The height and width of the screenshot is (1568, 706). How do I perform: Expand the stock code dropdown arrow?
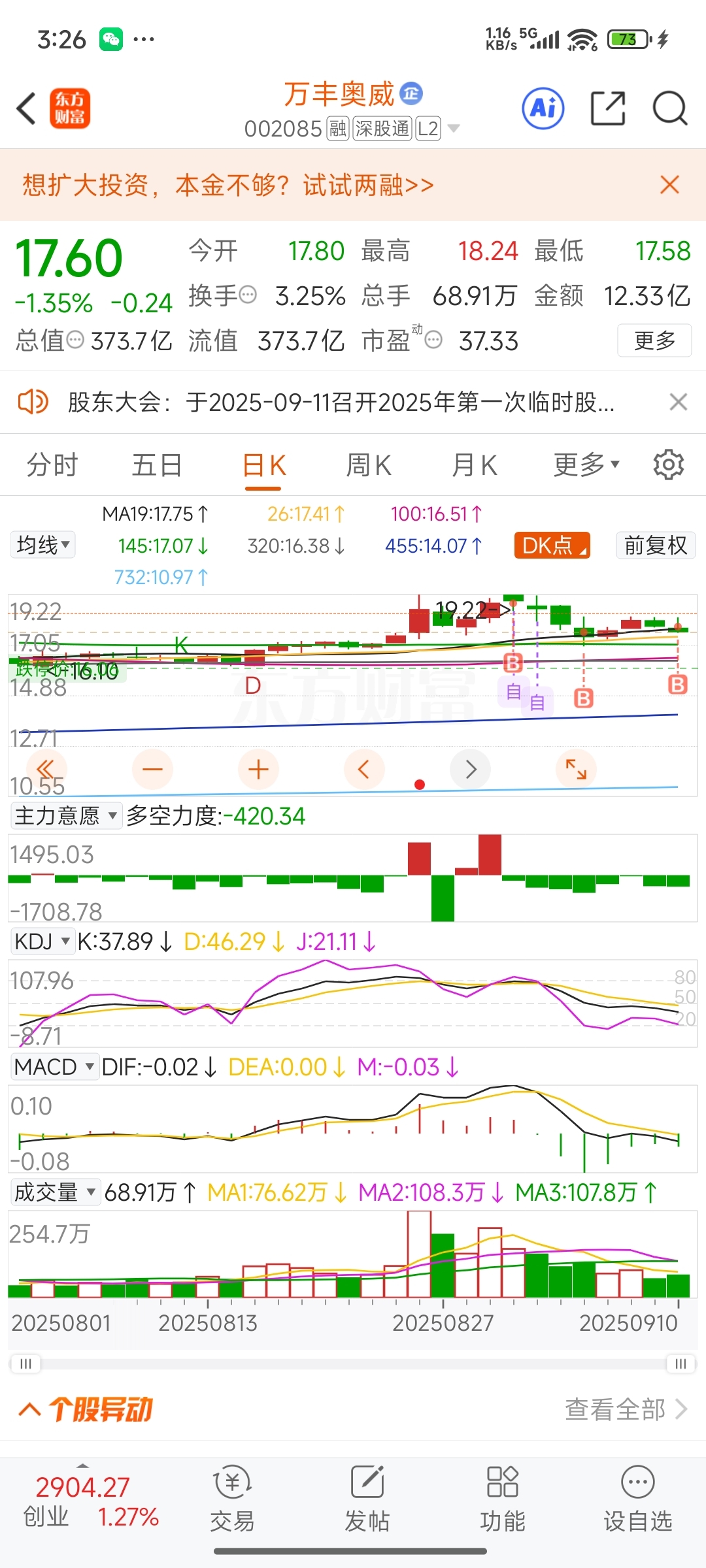tap(453, 129)
